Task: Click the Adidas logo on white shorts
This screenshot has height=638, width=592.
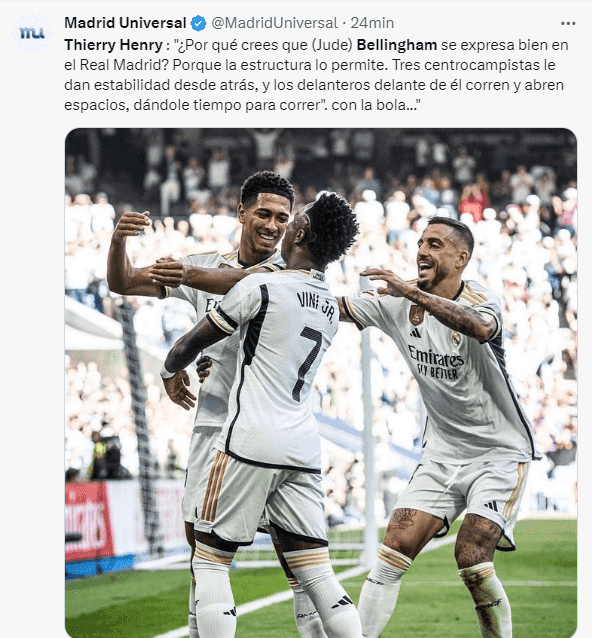Action: click(492, 506)
